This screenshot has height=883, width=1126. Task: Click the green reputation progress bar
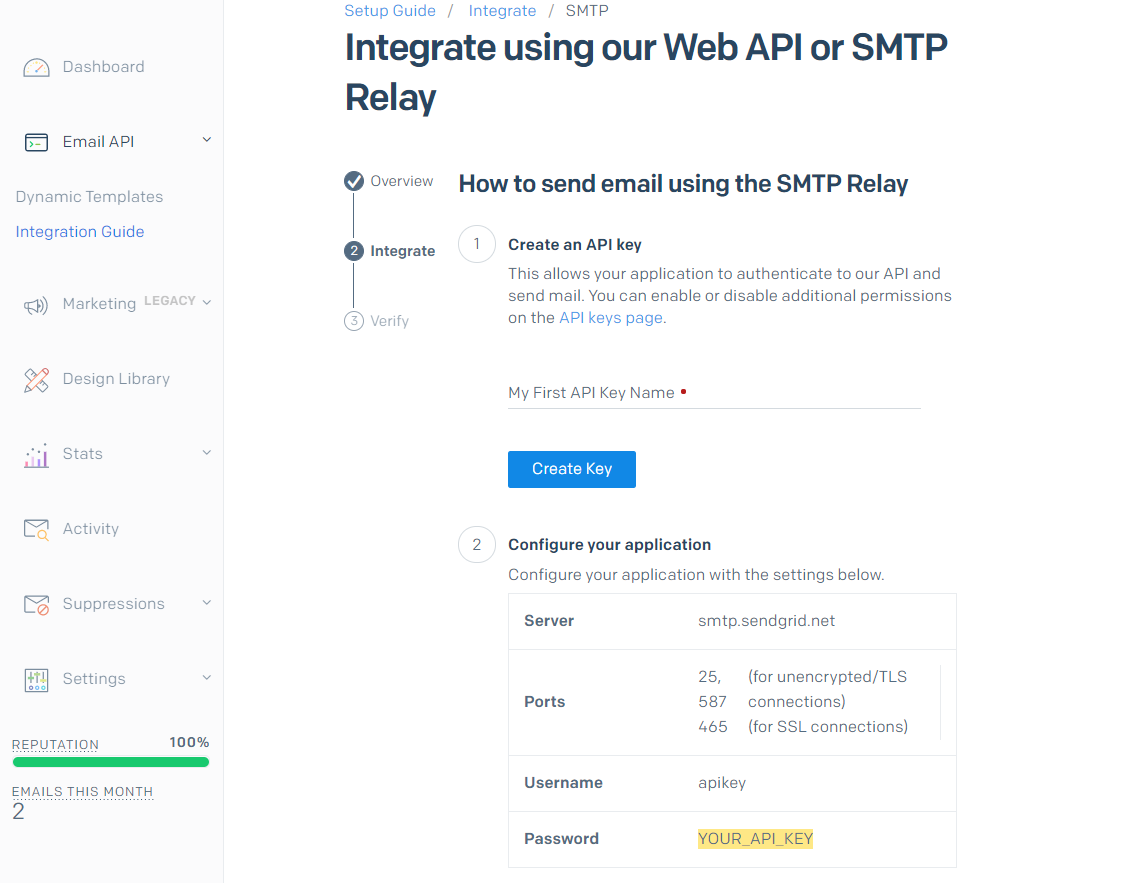(x=111, y=762)
